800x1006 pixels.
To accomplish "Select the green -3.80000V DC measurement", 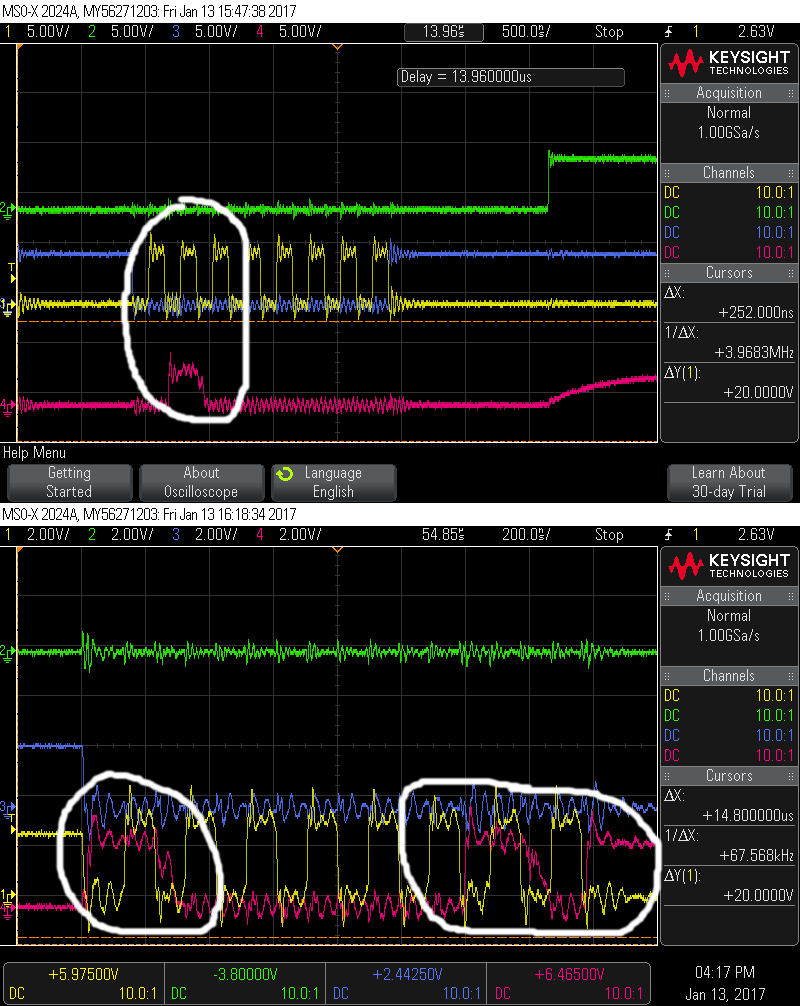I will (245, 975).
